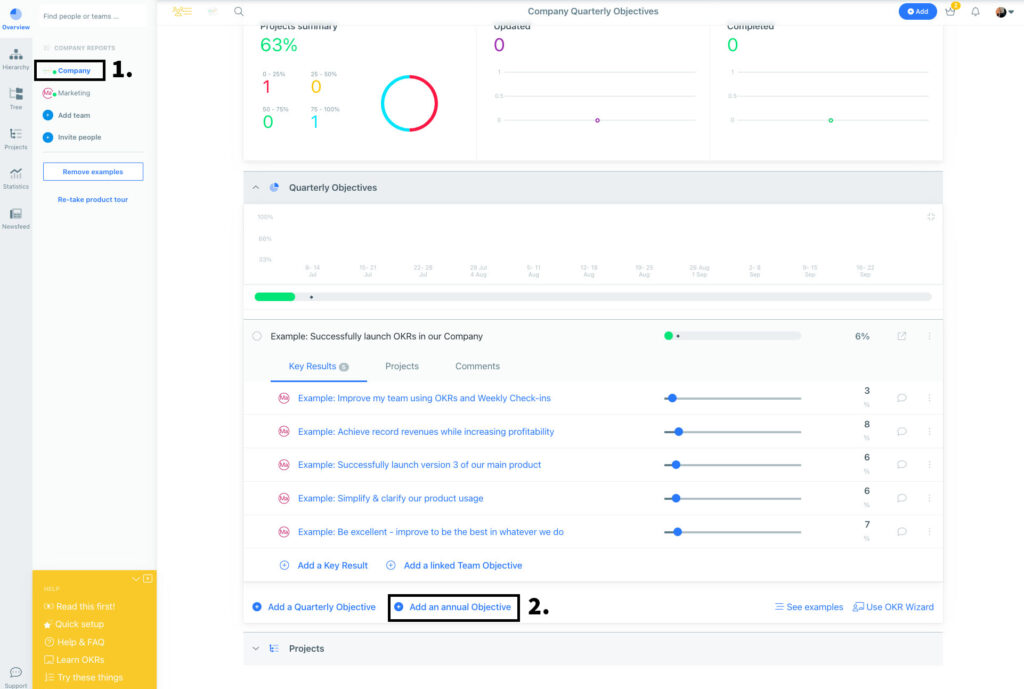Open the Newsfeed section
1024x689 pixels.
click(x=16, y=218)
